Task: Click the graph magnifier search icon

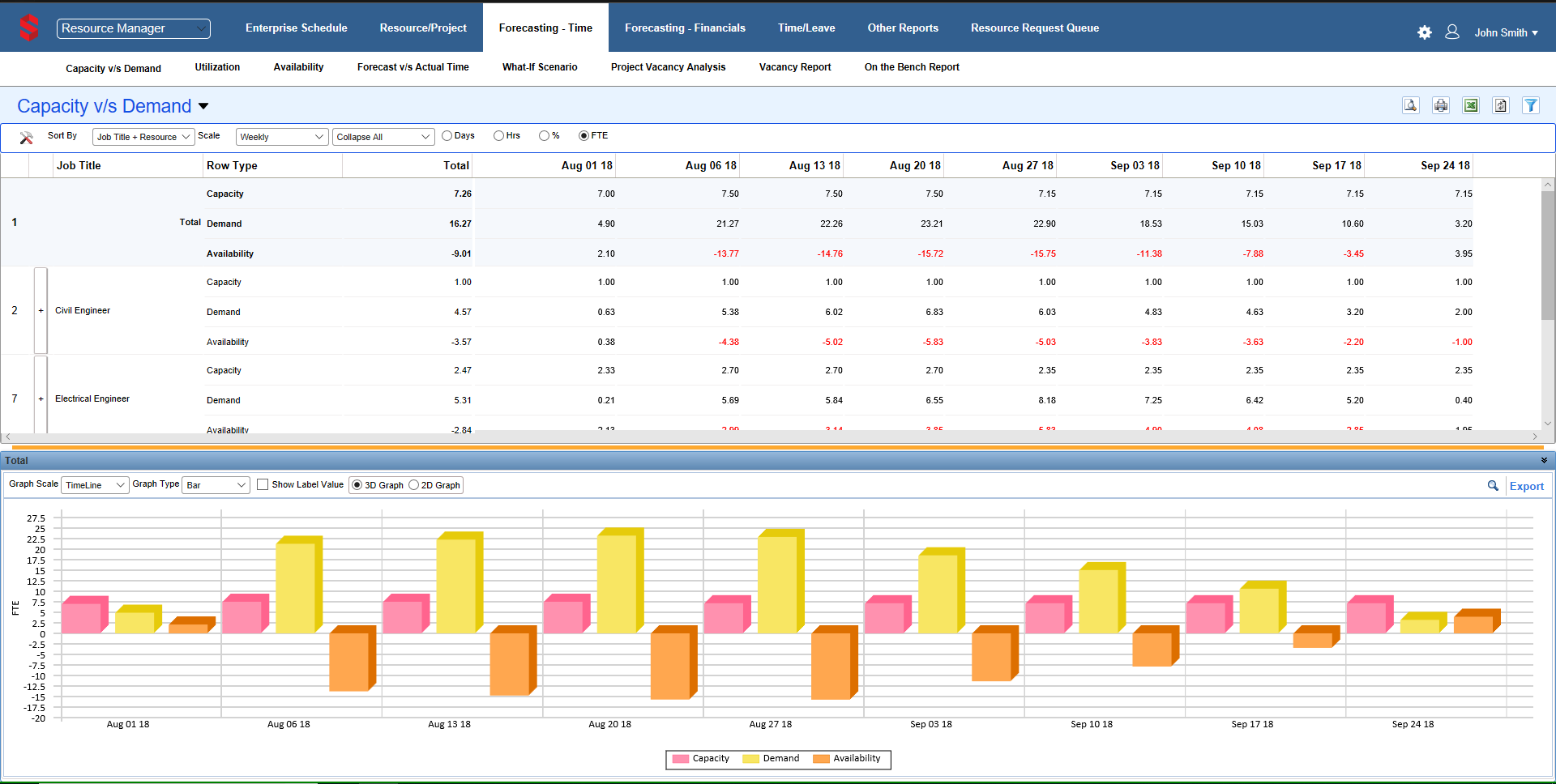Action: coord(1493,485)
